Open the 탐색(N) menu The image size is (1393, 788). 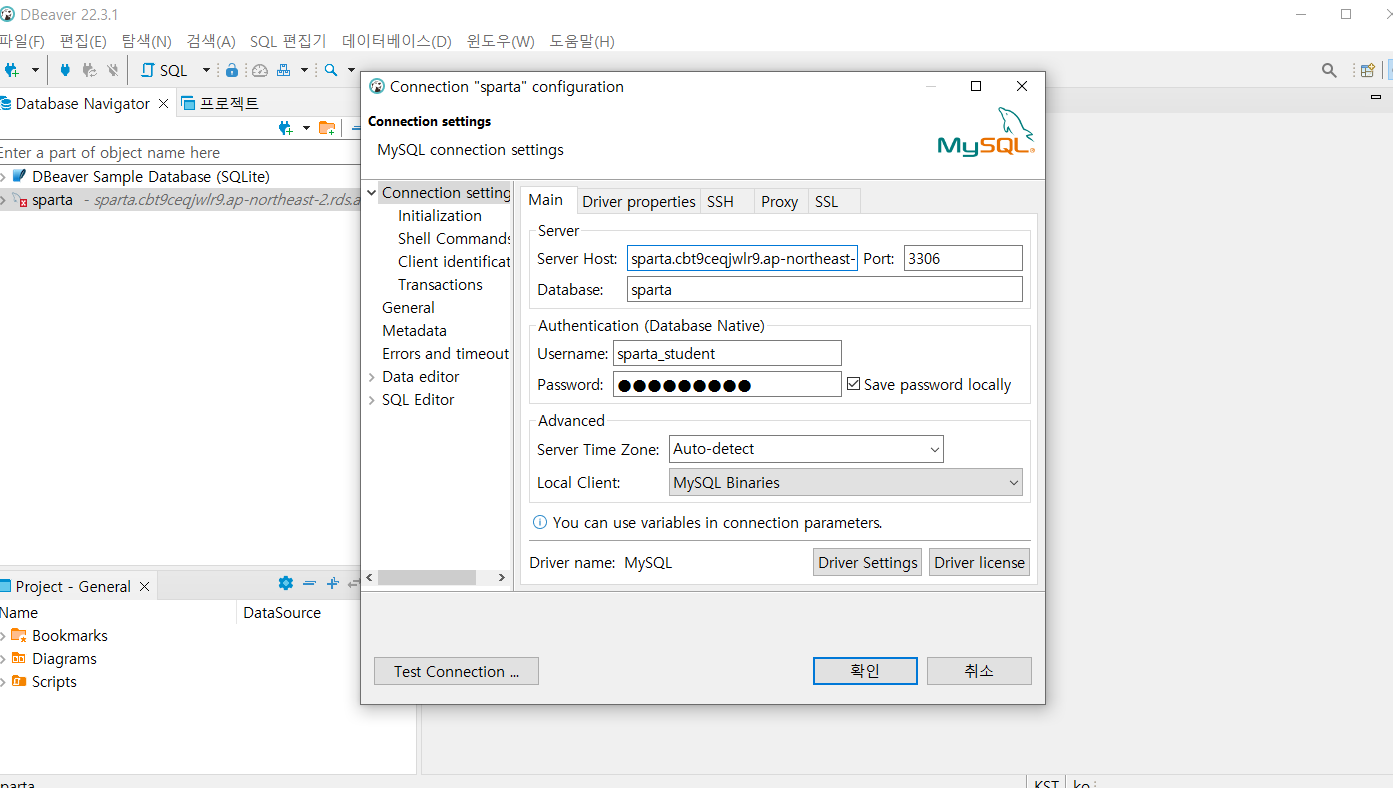click(x=147, y=41)
